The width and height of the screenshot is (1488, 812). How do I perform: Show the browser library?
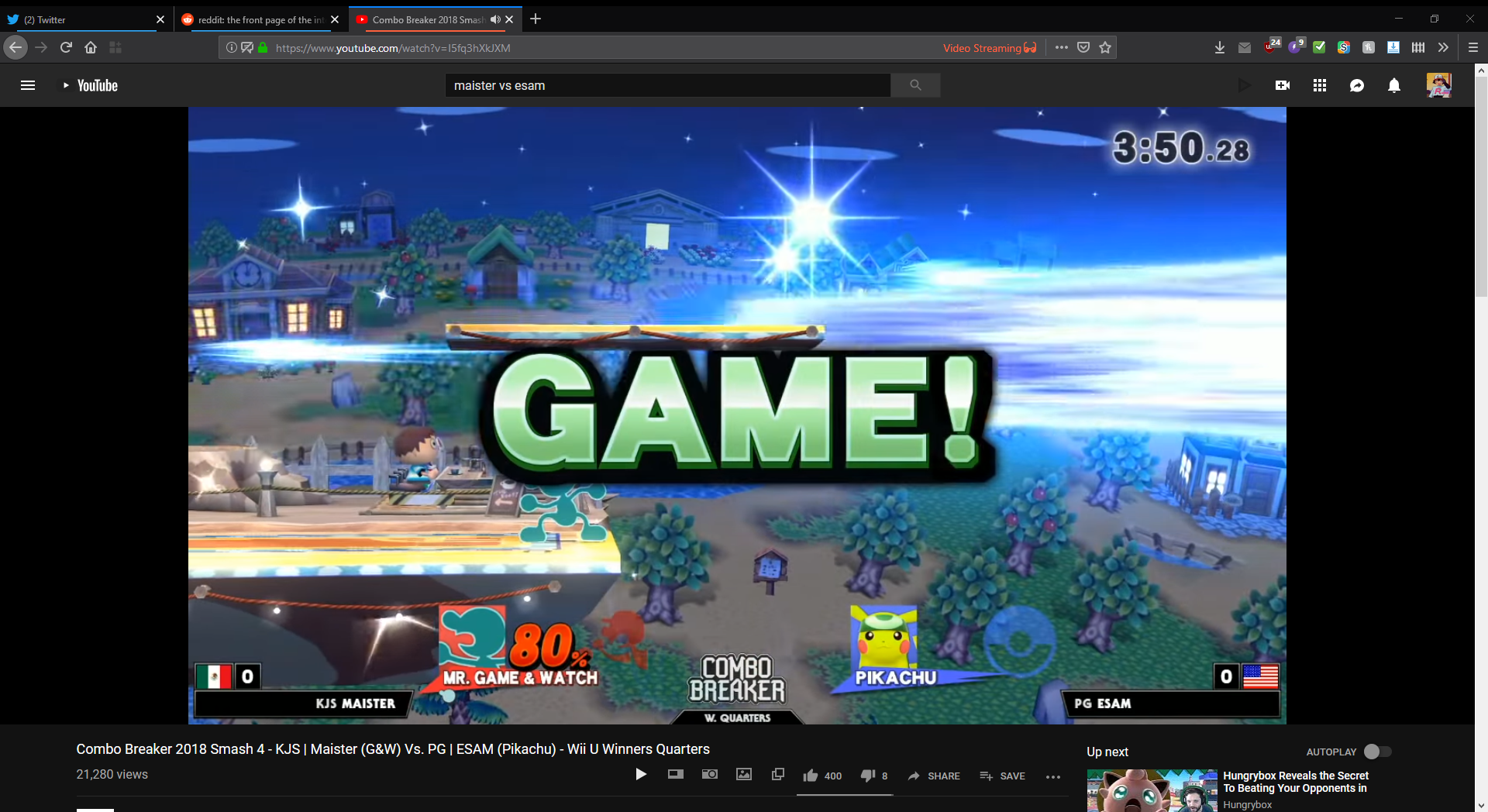1418,47
